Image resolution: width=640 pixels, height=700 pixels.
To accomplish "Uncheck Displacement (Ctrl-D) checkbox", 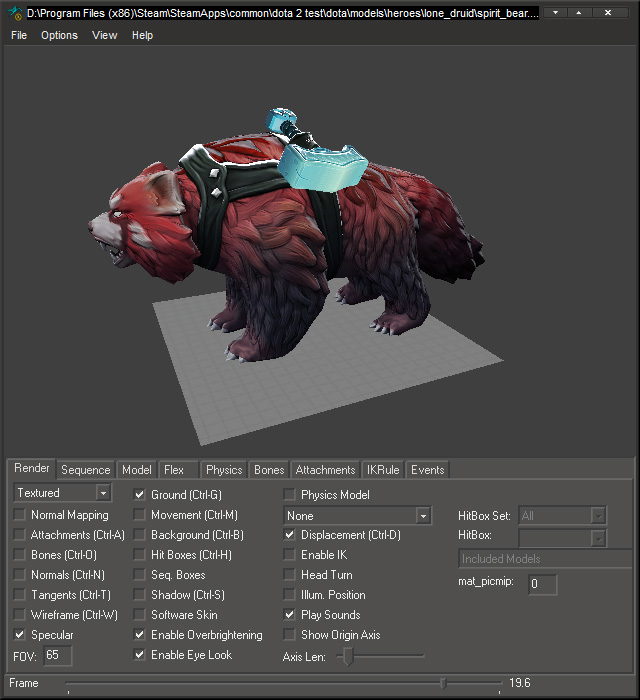I will 290,535.
